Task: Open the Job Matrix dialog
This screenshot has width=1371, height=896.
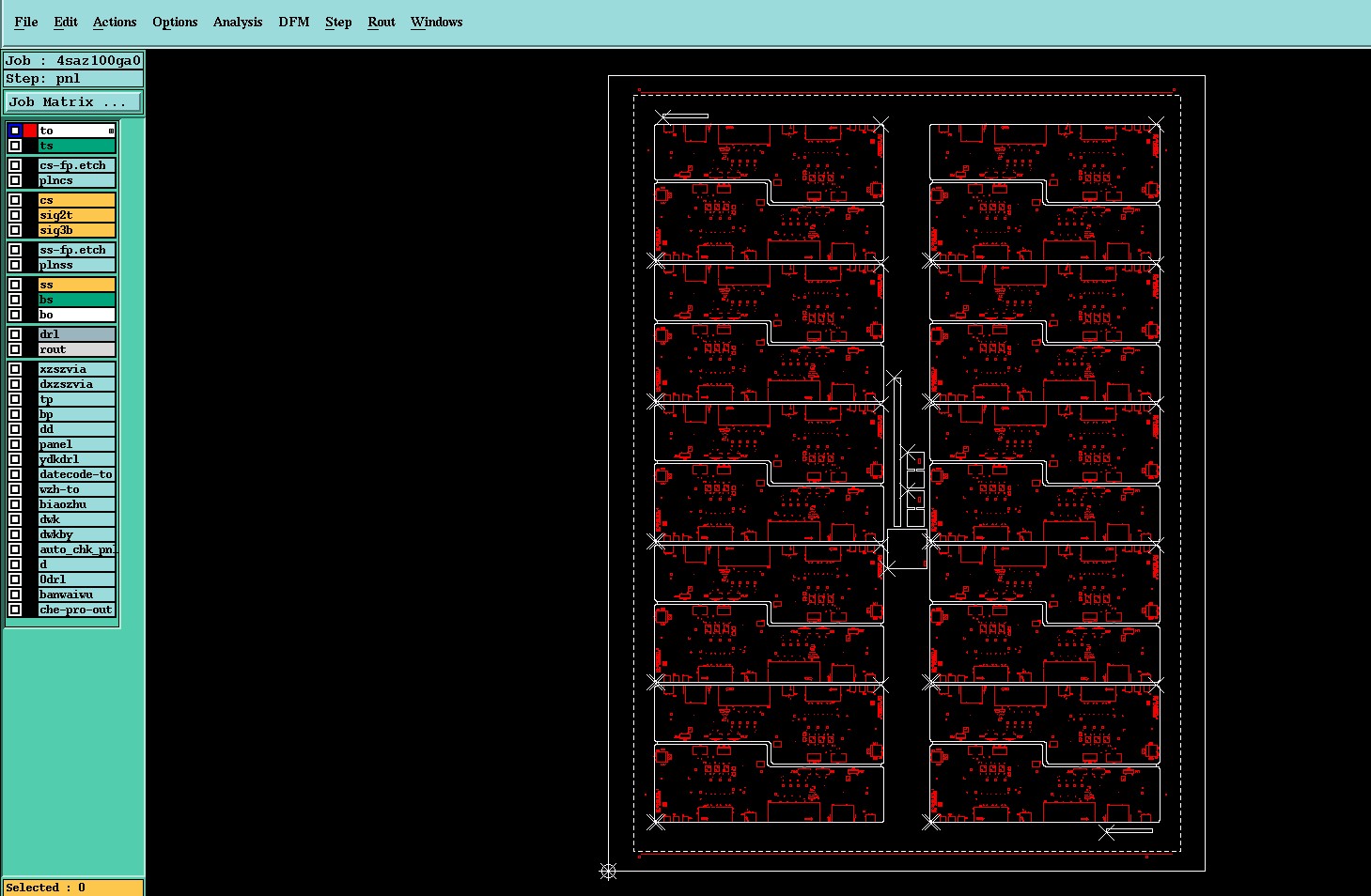Action: (x=74, y=101)
